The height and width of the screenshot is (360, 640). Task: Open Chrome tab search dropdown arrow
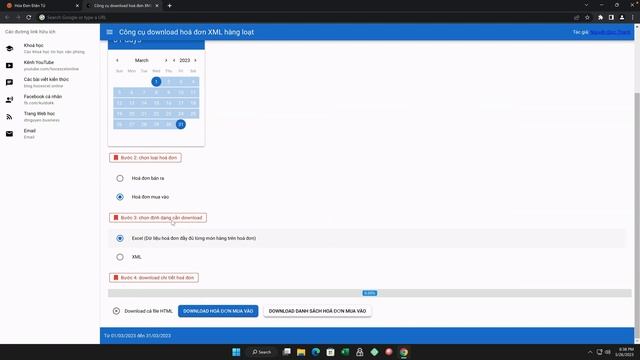pos(587,5)
